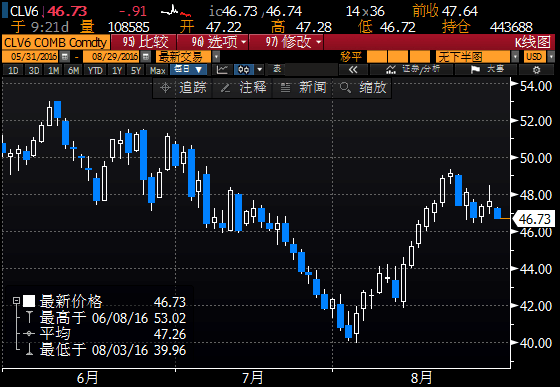Image resolution: width=560 pixels, height=387 pixels.
Task: Click the 6月 month axis label
Action: [87, 378]
